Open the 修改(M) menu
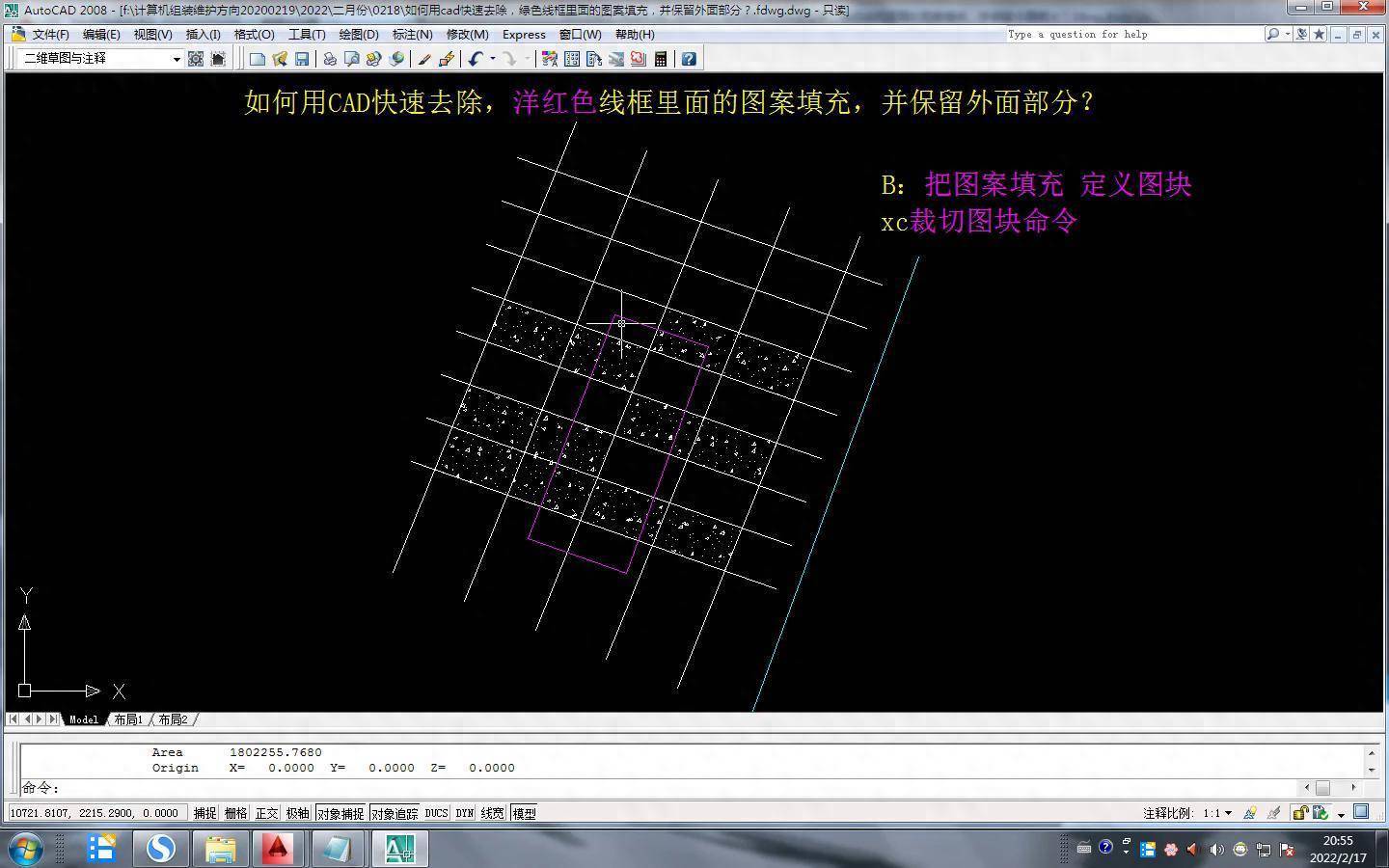 coord(467,34)
